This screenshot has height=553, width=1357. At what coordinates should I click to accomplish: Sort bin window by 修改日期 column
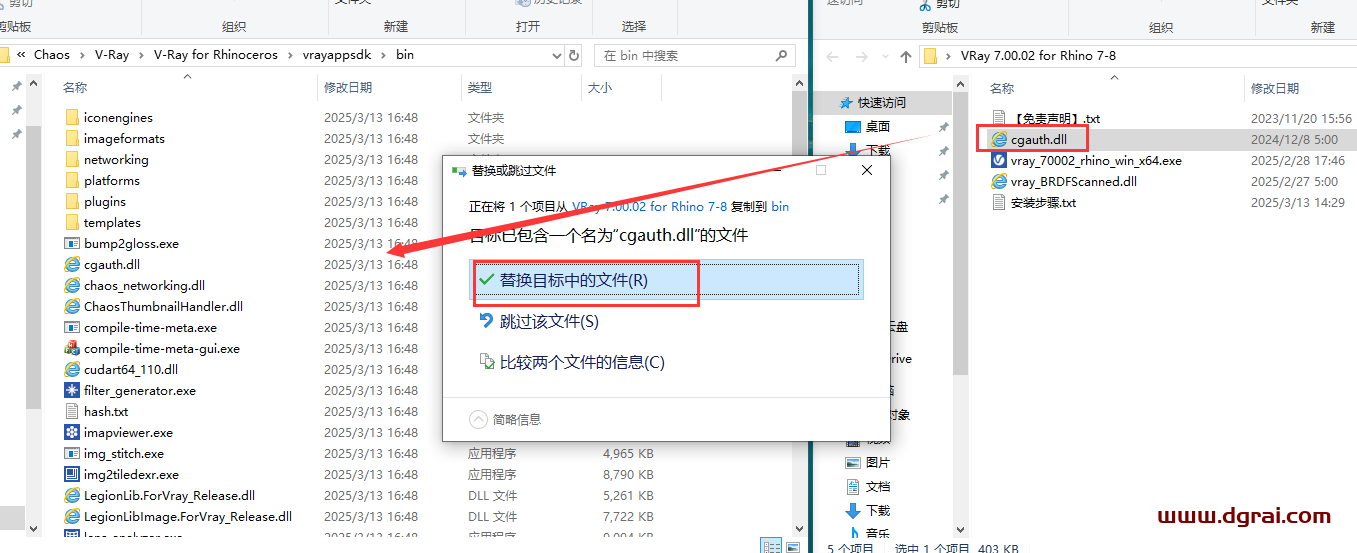(347, 88)
